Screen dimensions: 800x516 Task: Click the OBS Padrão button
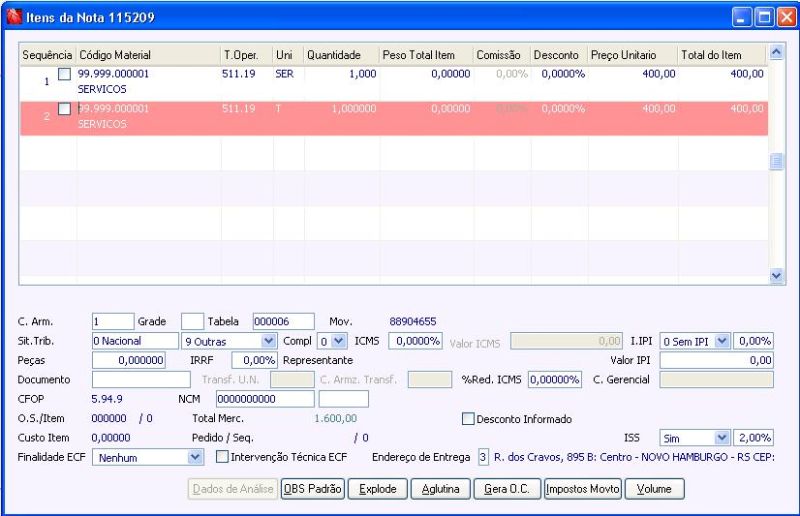313,489
